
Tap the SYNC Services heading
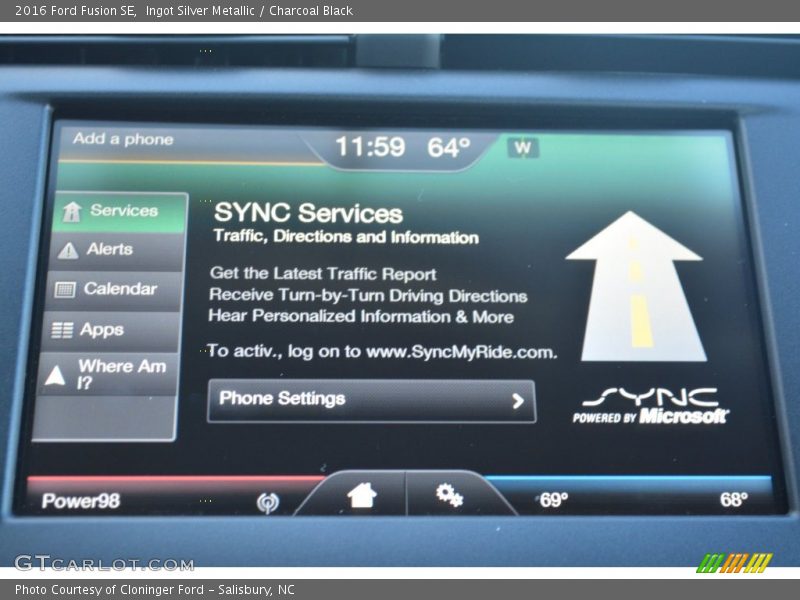click(308, 213)
